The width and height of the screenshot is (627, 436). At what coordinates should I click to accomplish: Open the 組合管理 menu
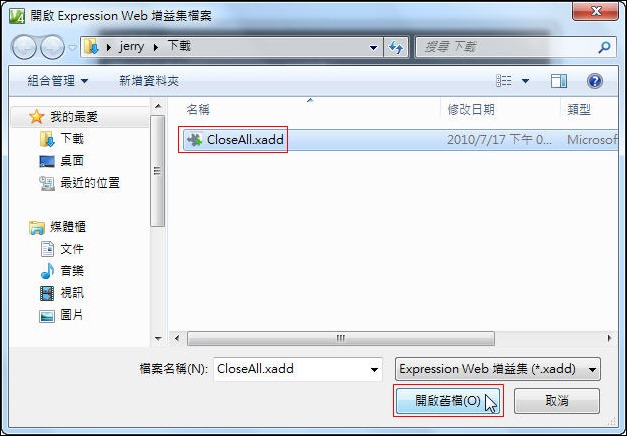coord(58,81)
